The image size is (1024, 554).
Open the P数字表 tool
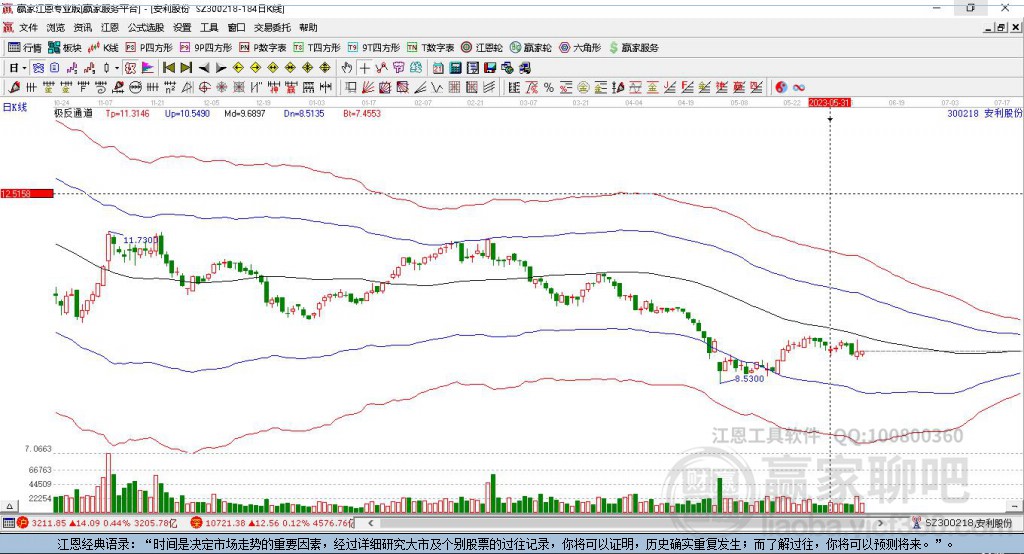pos(263,48)
